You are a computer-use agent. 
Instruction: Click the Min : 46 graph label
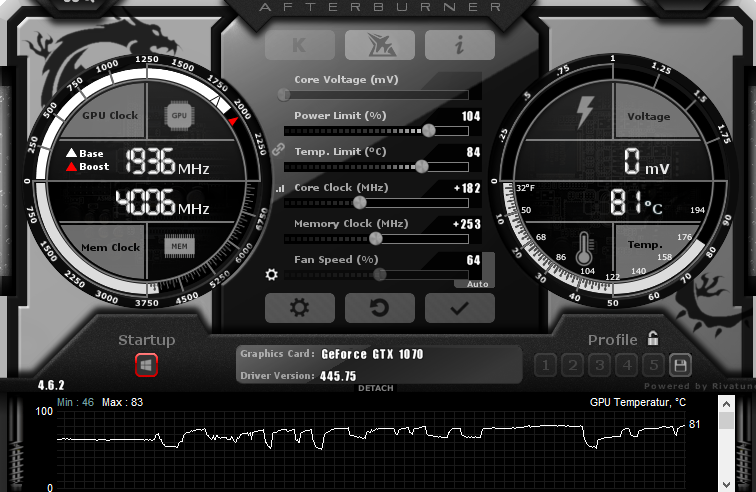click(x=75, y=402)
